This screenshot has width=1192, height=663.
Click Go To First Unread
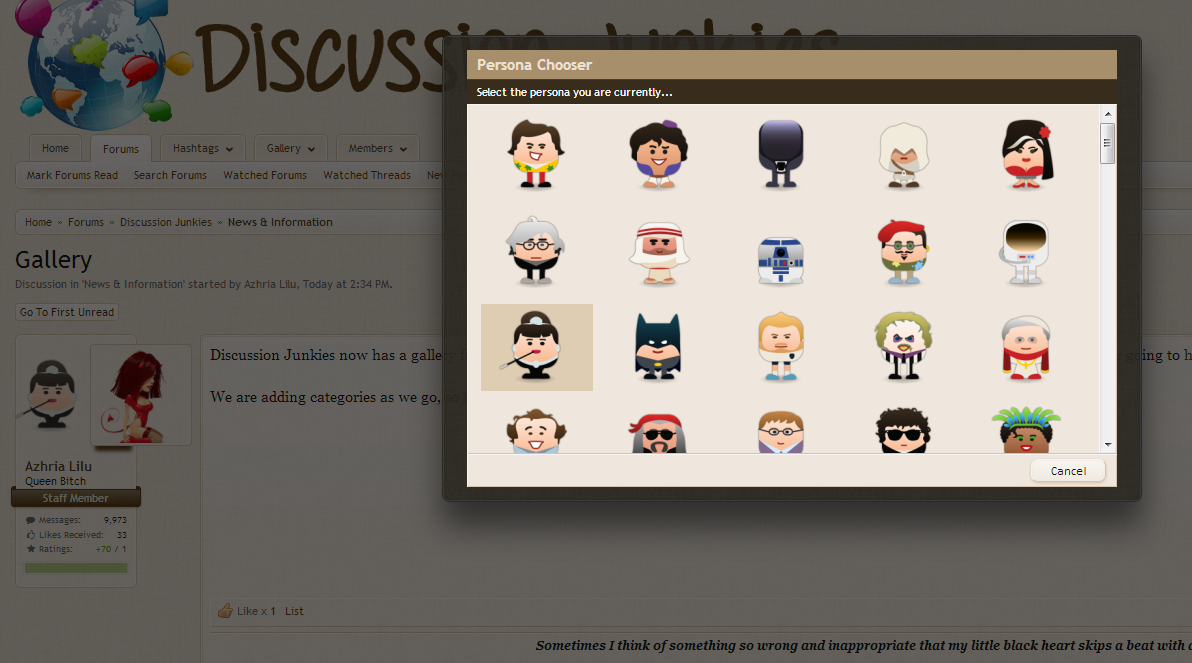(67, 312)
